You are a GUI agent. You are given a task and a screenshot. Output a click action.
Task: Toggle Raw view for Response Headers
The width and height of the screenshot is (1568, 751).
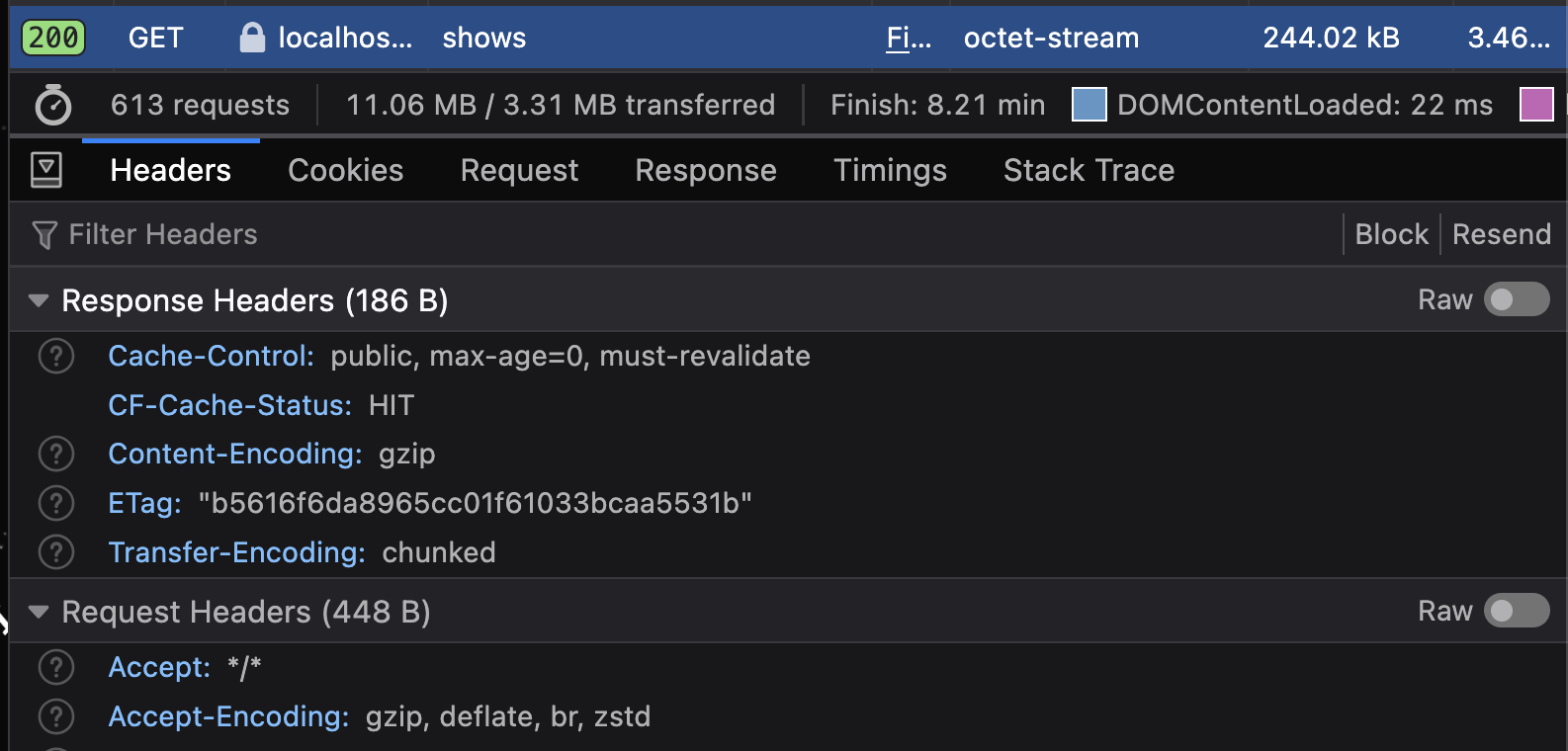click(1517, 299)
